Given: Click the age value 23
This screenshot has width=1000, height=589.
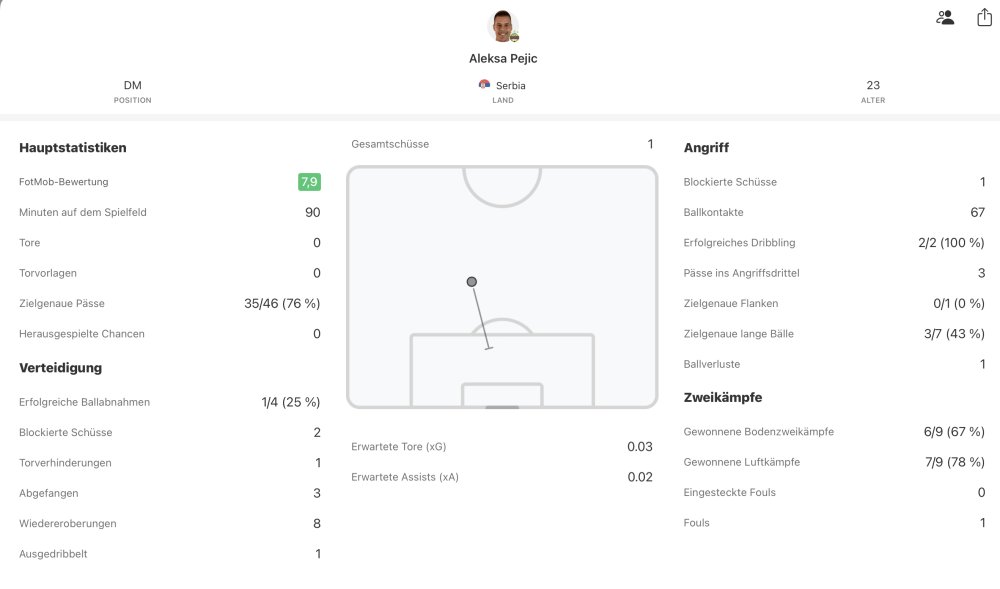Looking at the screenshot, I should point(873,86).
